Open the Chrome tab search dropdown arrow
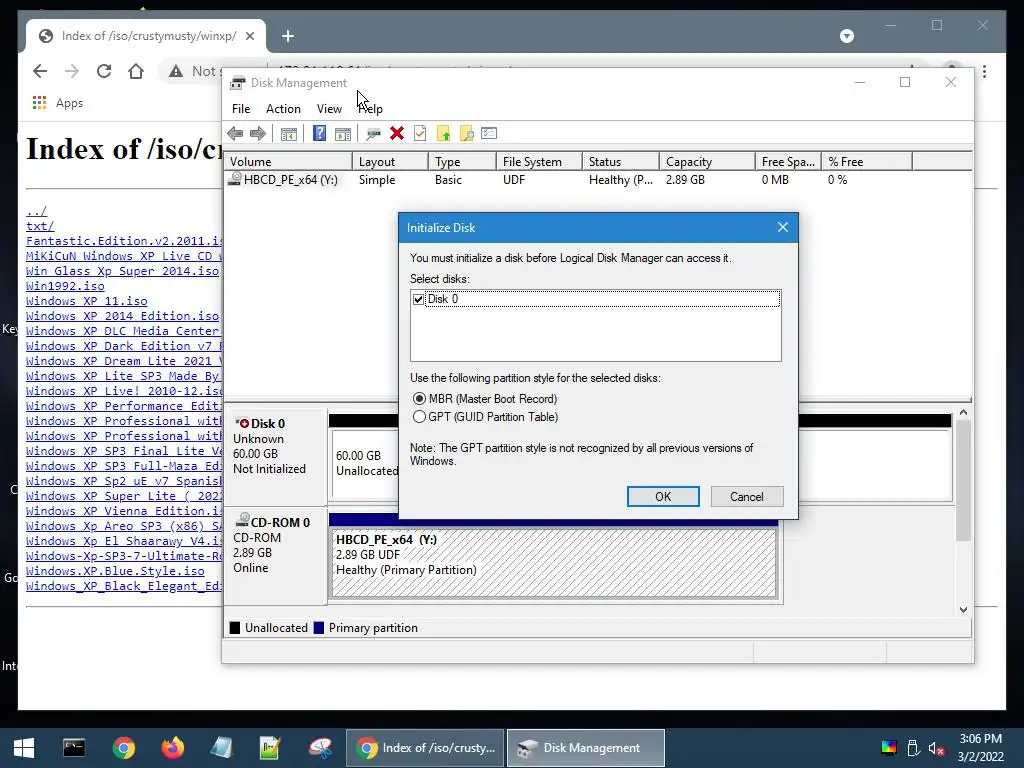Screen dimensions: 1024x768 tap(847, 36)
